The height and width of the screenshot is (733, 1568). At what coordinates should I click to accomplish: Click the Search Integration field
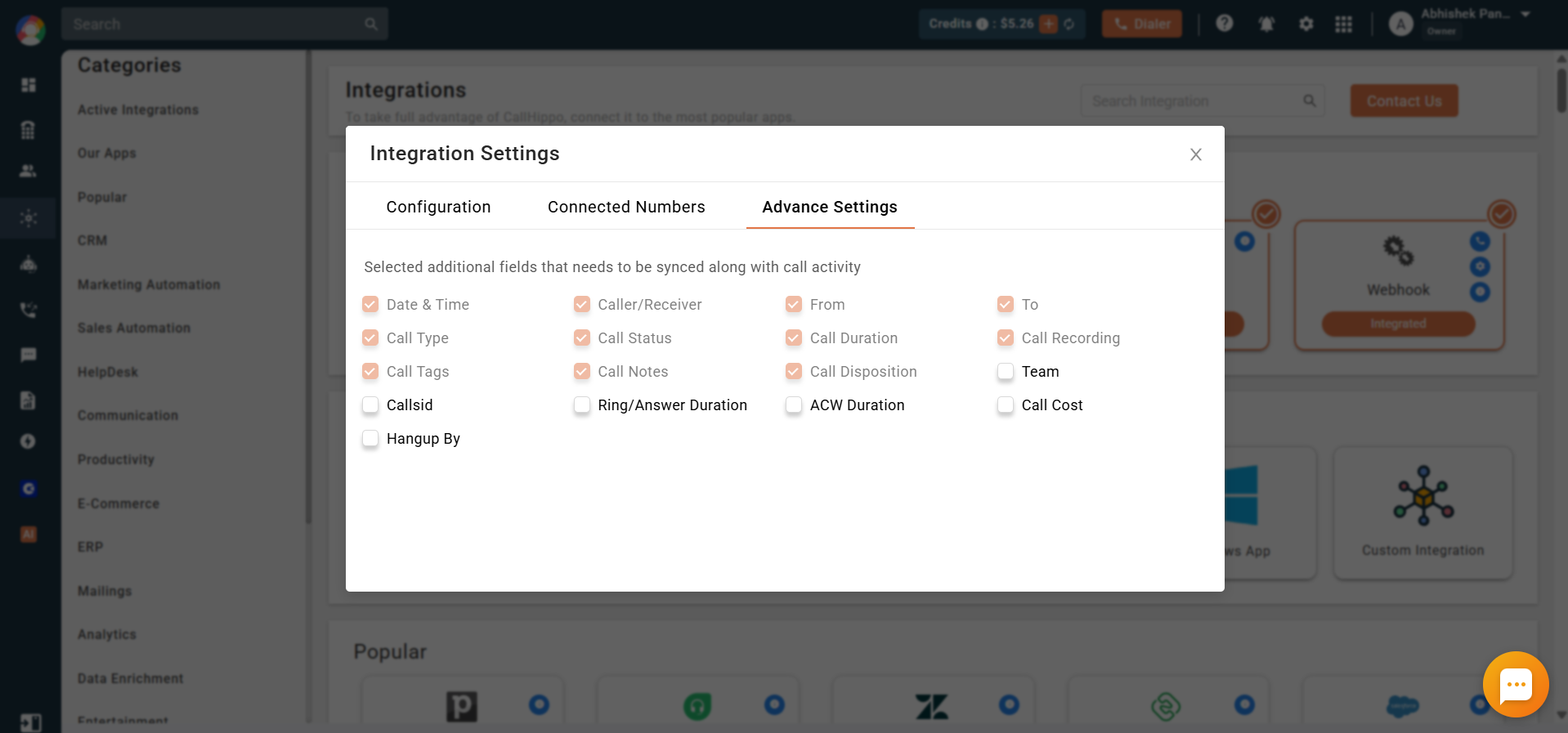pyautogui.click(x=1202, y=101)
